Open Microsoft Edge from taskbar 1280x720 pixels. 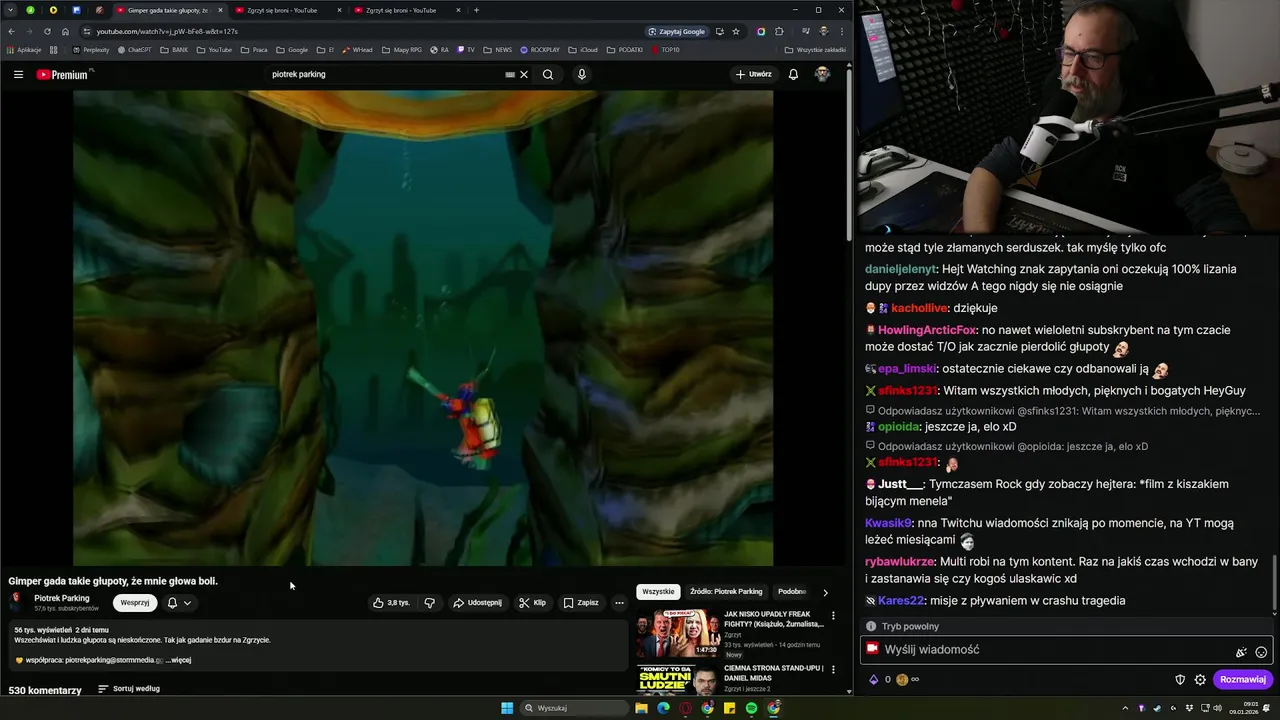pyautogui.click(x=663, y=708)
